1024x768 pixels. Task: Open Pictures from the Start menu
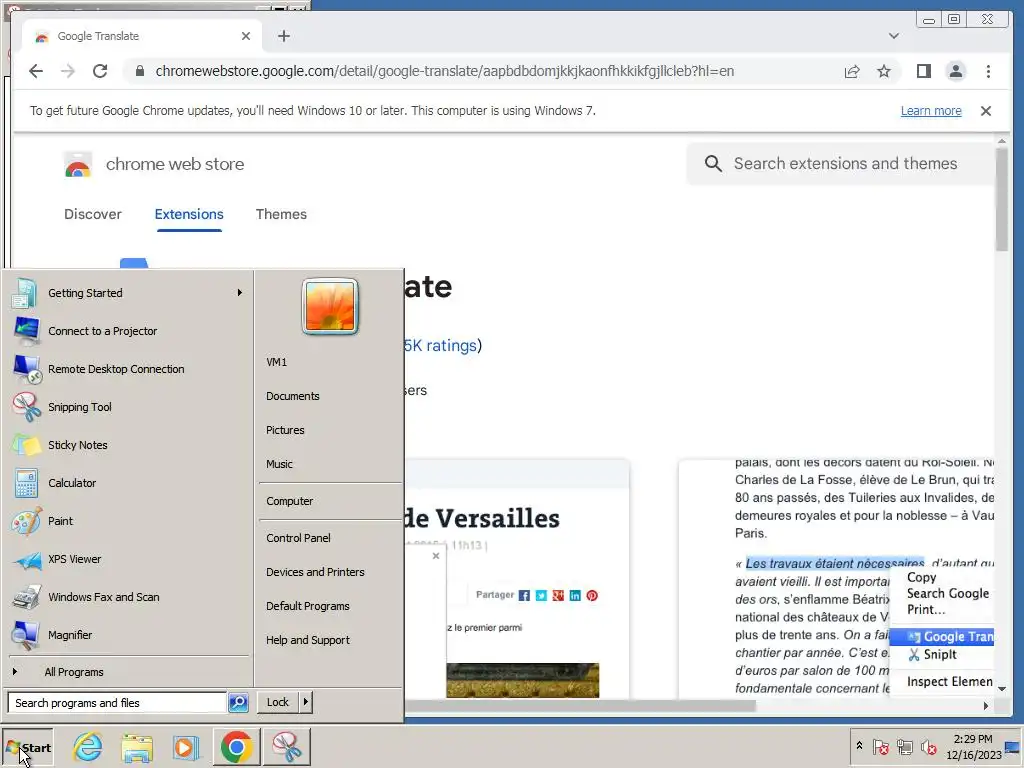[x=285, y=430]
